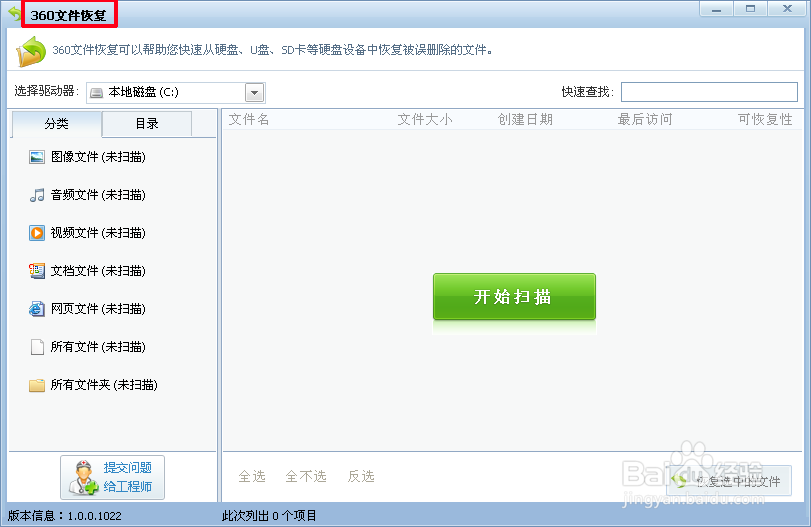The height and width of the screenshot is (527, 811).
Task: Sort by 可恢复性 column header
Action: (765, 119)
